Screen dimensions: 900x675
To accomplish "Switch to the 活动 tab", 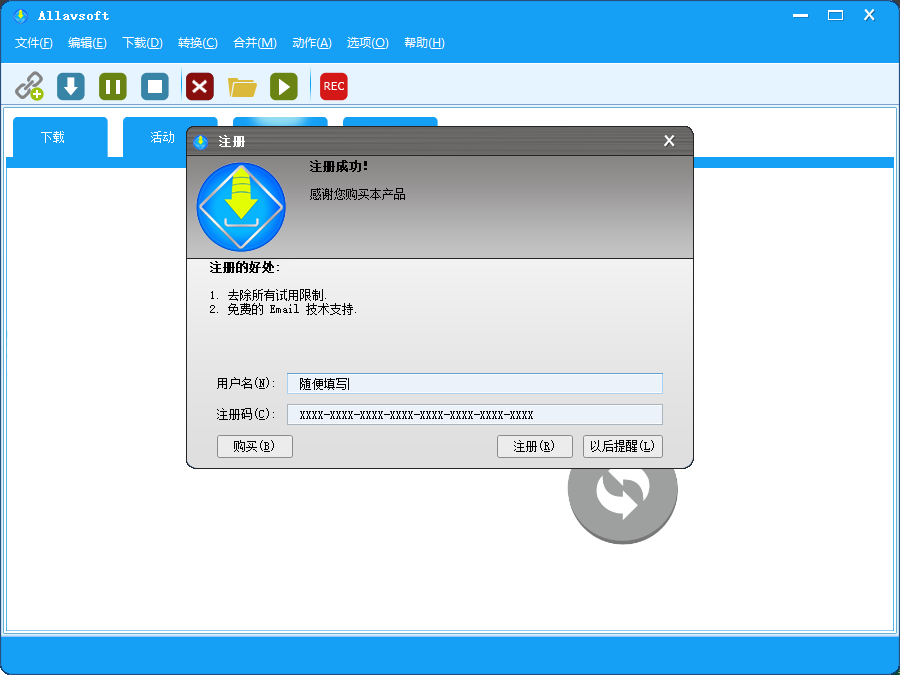I will pos(155,137).
